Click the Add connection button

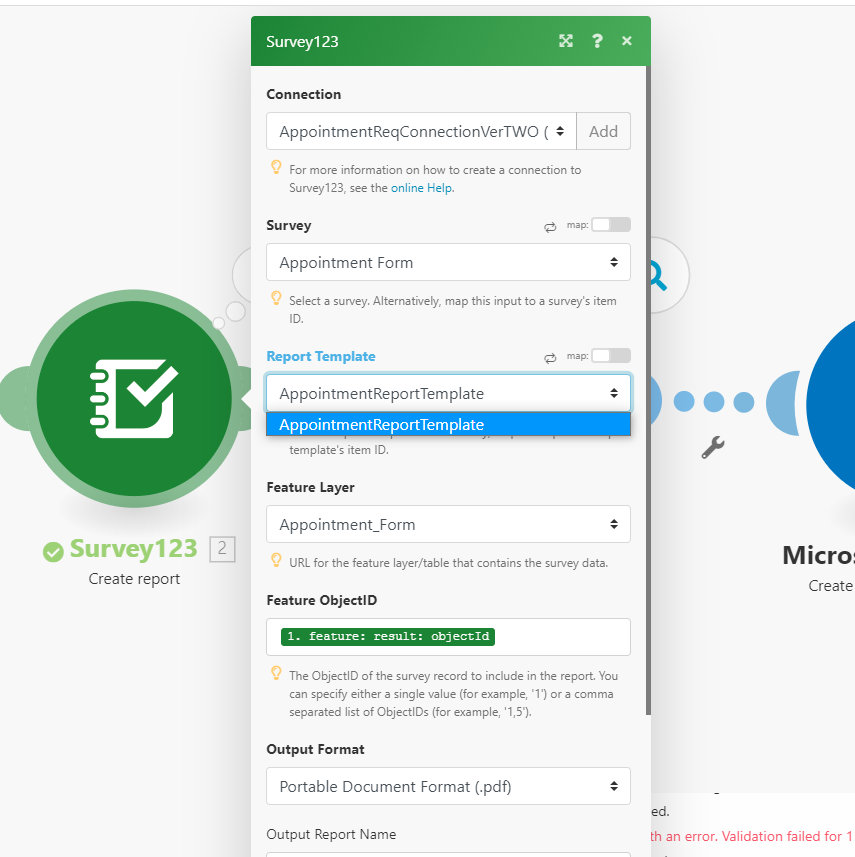[x=603, y=131]
